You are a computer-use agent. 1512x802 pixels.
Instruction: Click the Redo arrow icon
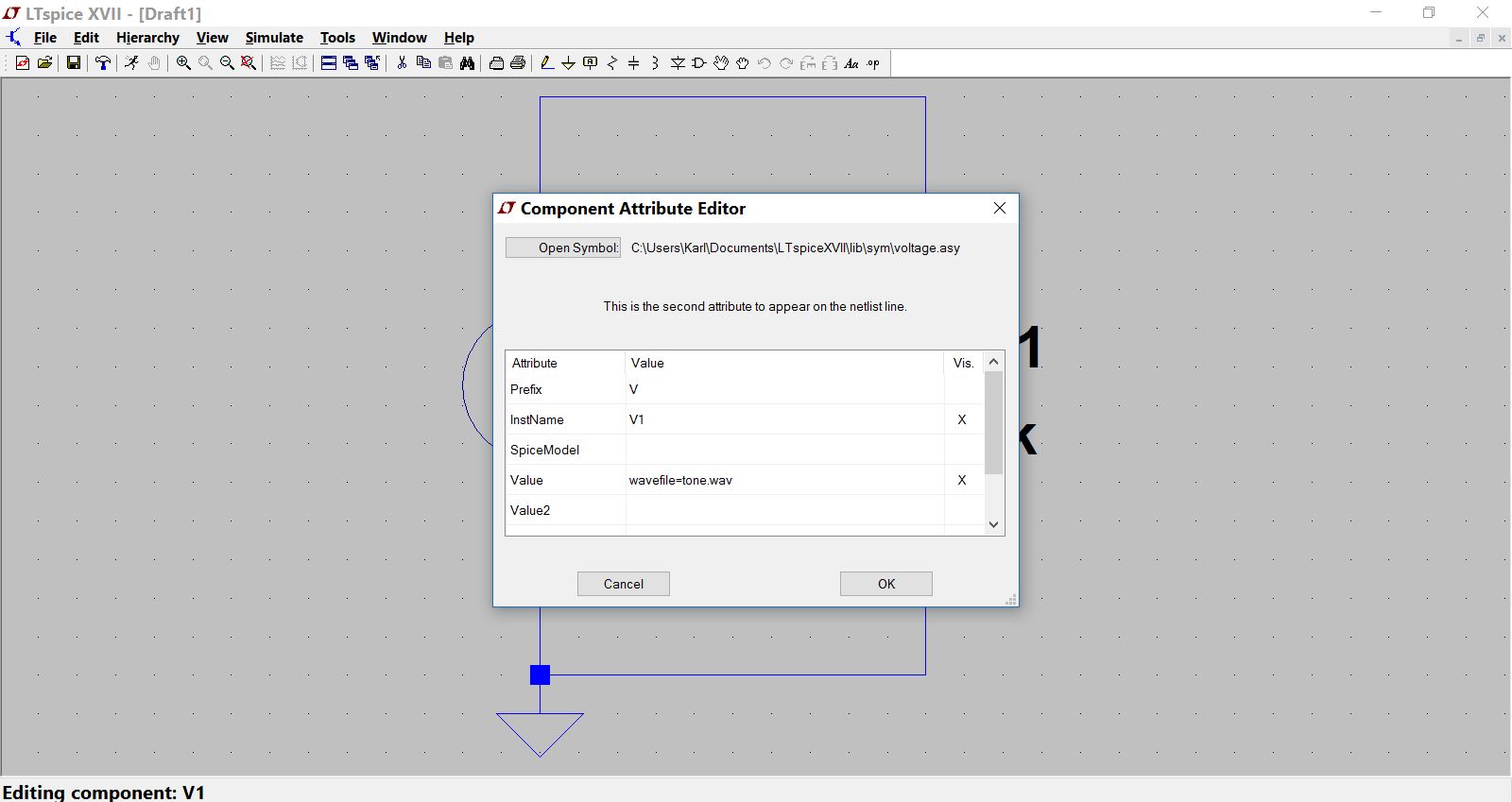point(786,63)
